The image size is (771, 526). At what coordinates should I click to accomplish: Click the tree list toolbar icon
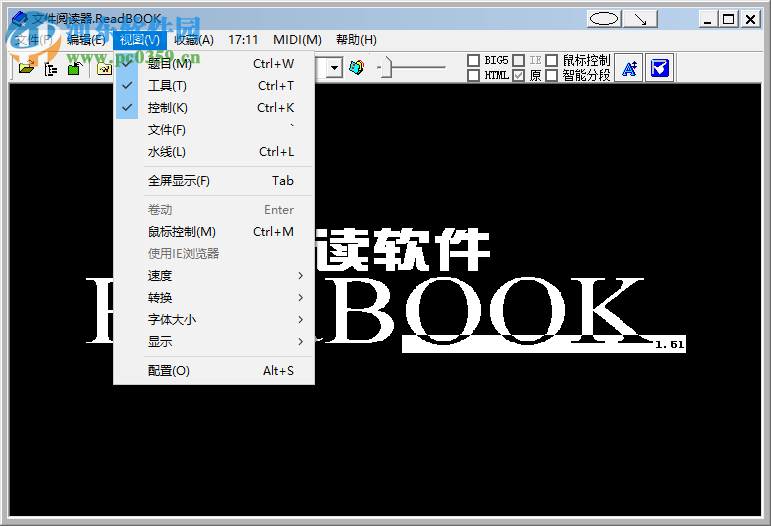(x=51, y=69)
